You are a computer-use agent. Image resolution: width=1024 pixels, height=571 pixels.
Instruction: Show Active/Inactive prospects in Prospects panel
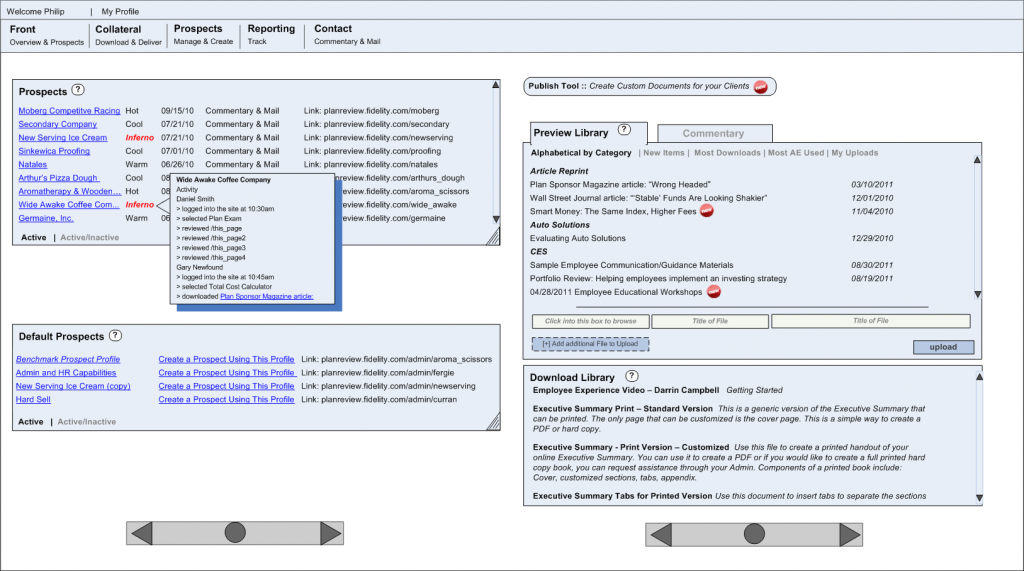[x=89, y=238]
